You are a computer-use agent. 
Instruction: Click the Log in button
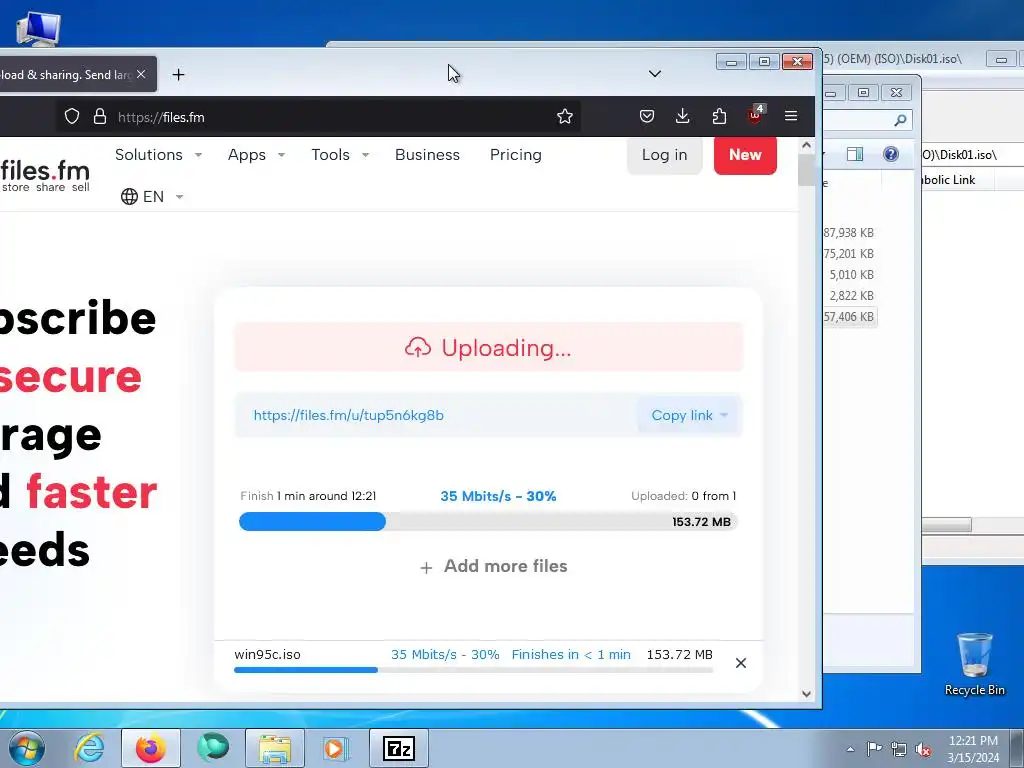664,155
